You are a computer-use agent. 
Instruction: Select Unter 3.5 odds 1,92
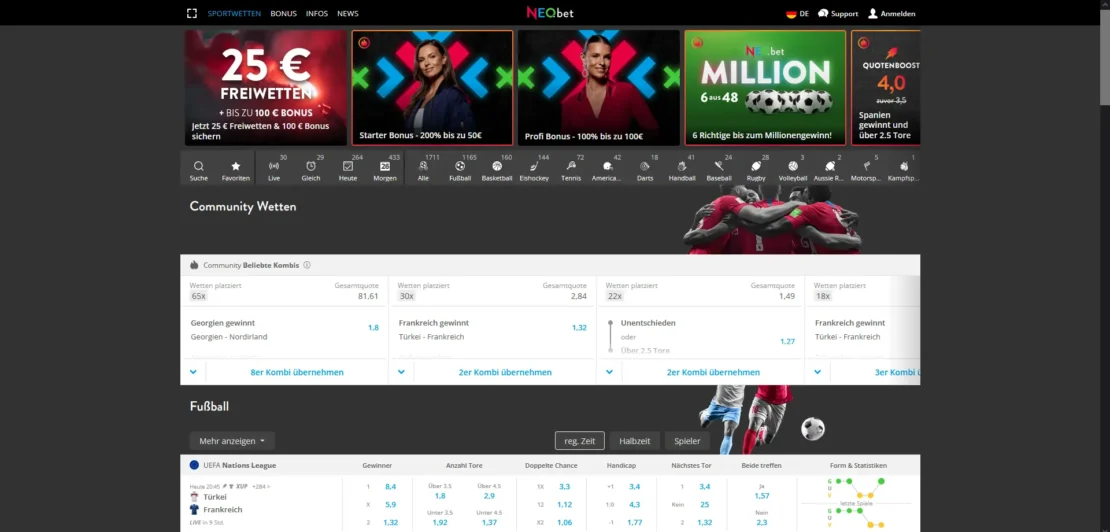click(x=440, y=523)
